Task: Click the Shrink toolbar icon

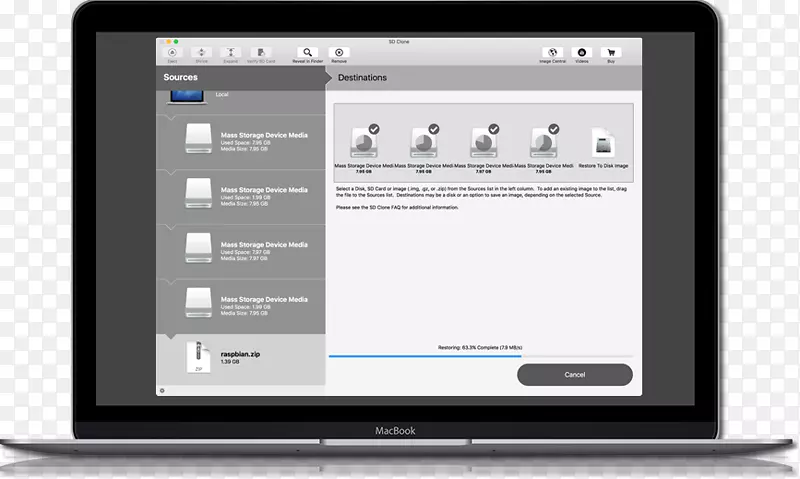Action: (x=201, y=52)
